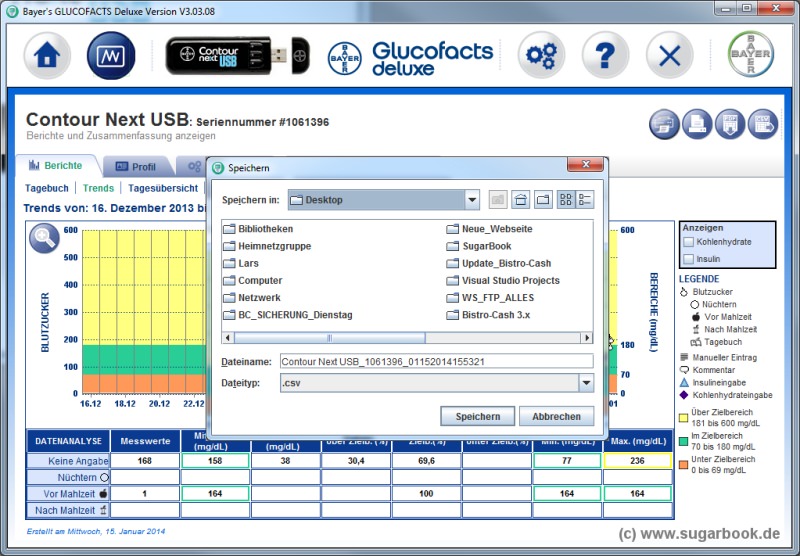Click the home folder icon in dialog

(x=521, y=200)
